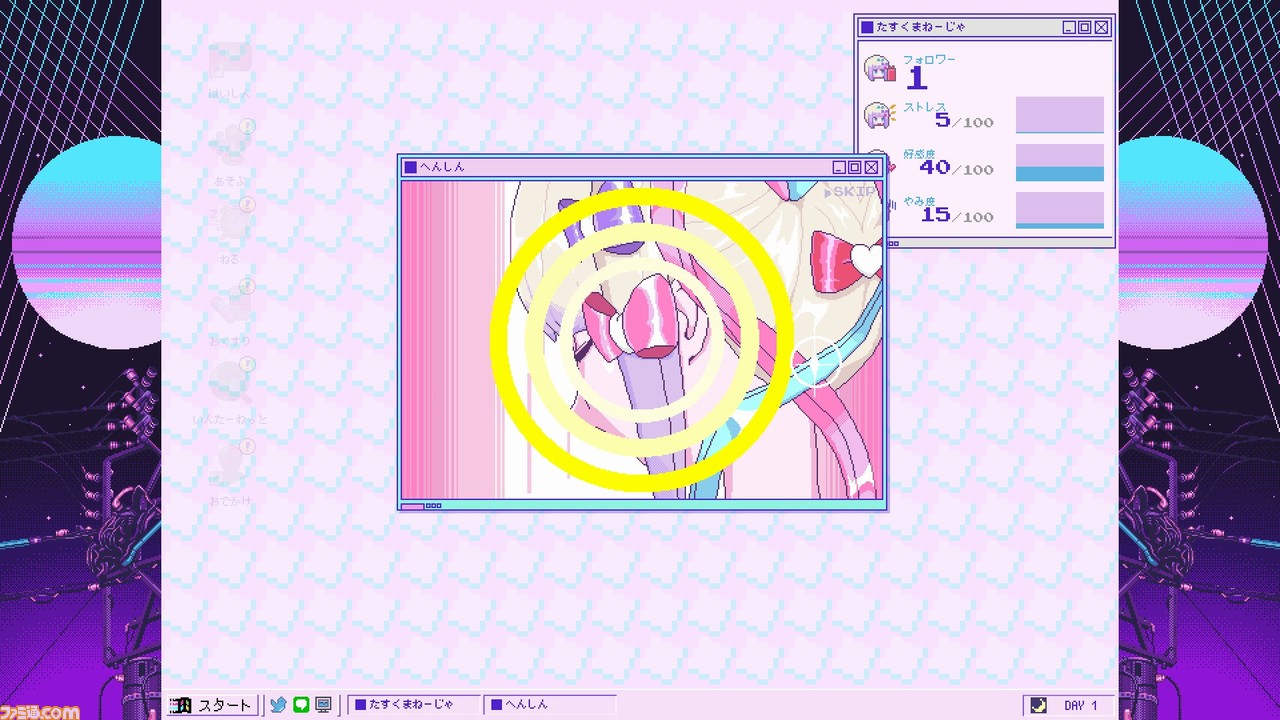Minimize the たすくまねーじゃ window

(x=1069, y=27)
